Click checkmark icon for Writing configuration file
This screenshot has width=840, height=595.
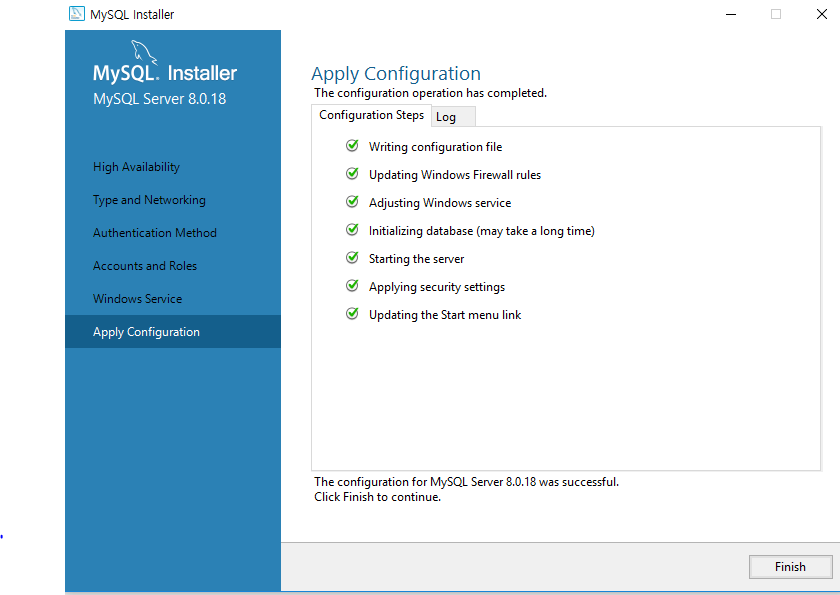pyautogui.click(x=352, y=145)
